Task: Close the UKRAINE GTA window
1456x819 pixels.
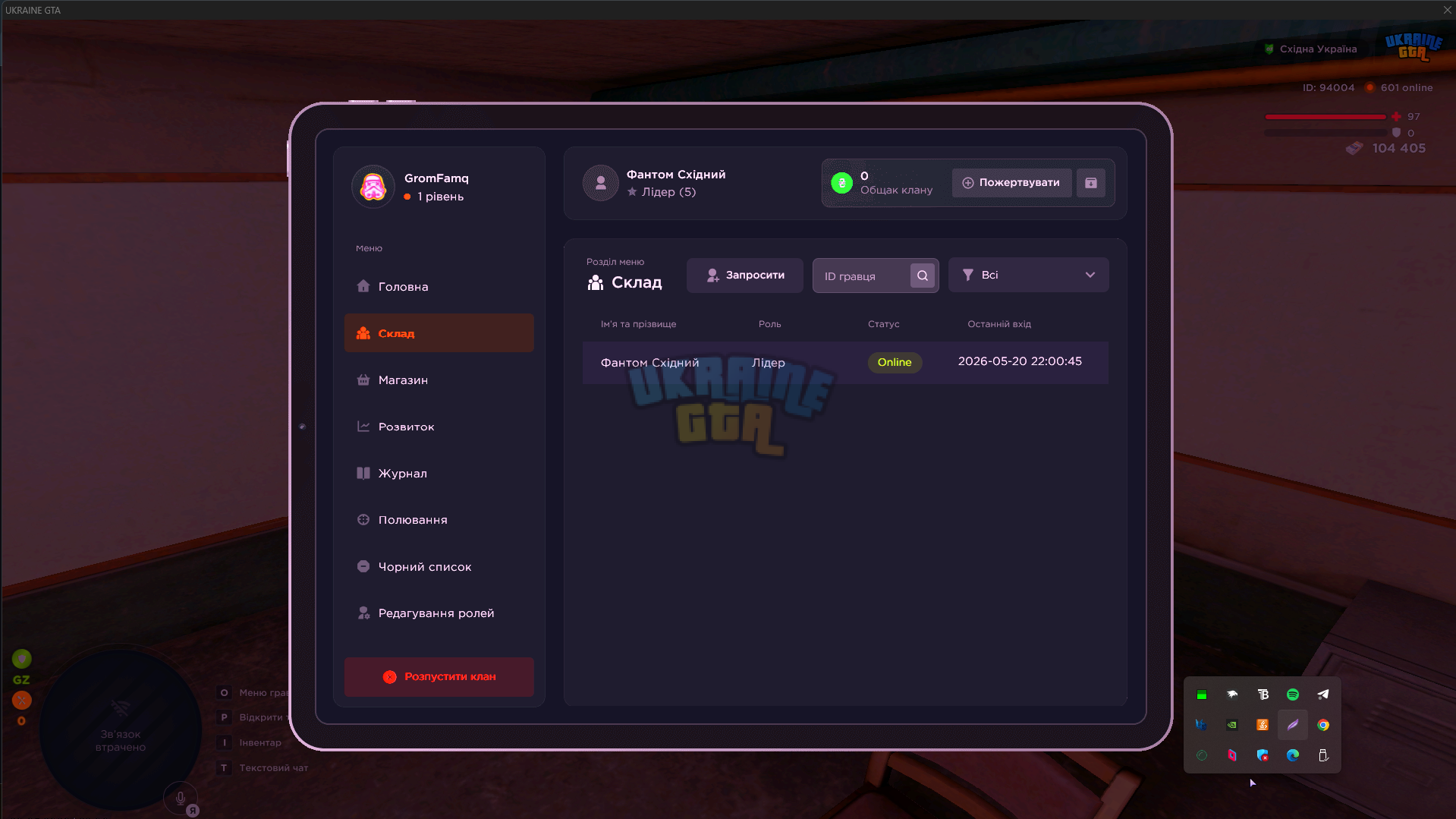Action: (1446, 10)
